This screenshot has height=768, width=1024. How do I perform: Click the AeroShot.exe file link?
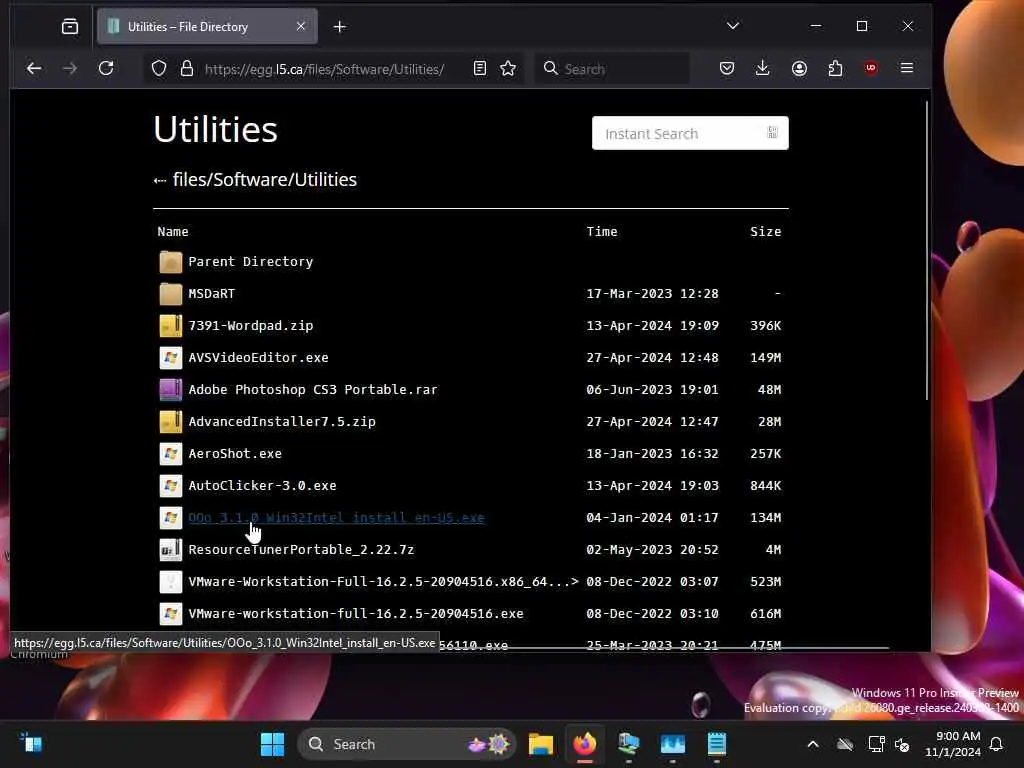click(235, 454)
